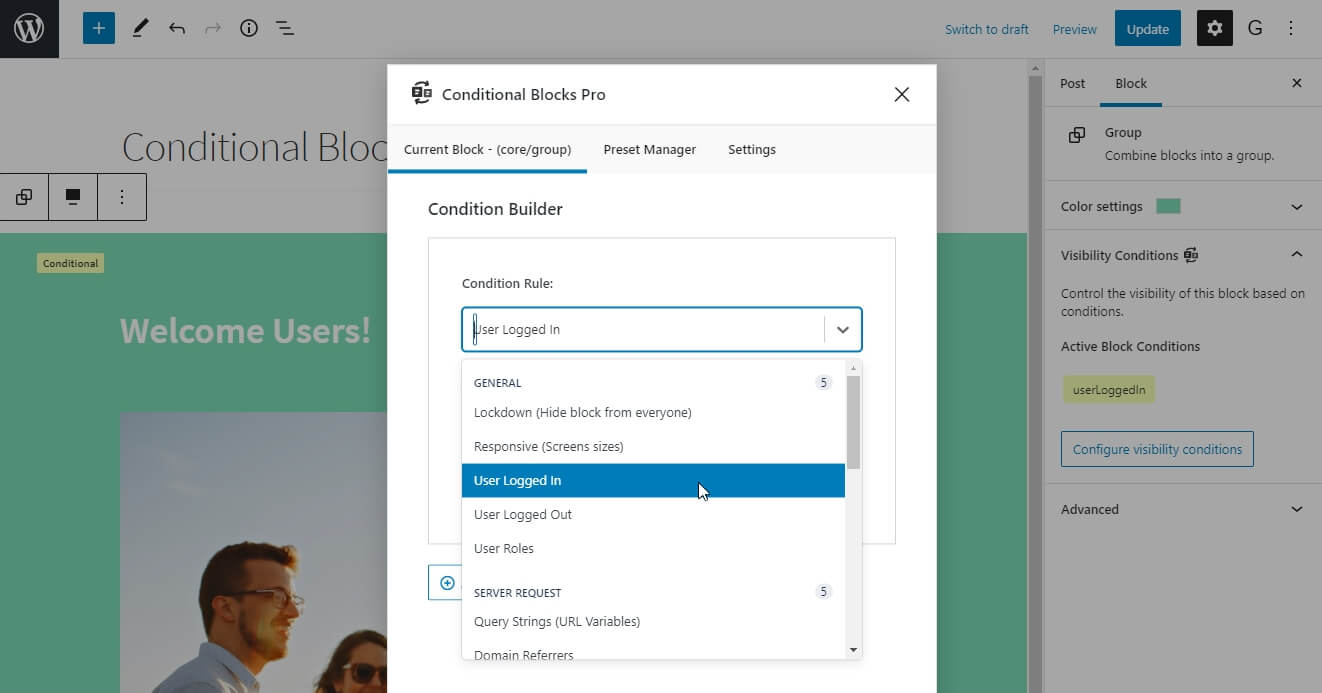This screenshot has height=693, width=1322.
Task: Open the Settings tab in the dialog
Action: tap(752, 149)
